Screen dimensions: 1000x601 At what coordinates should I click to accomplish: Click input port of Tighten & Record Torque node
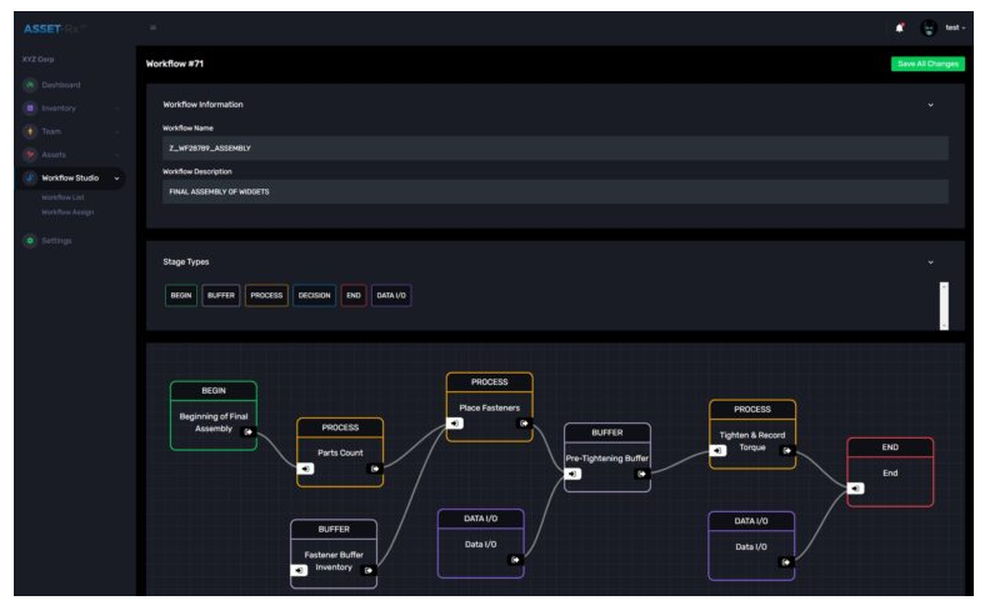click(x=718, y=450)
